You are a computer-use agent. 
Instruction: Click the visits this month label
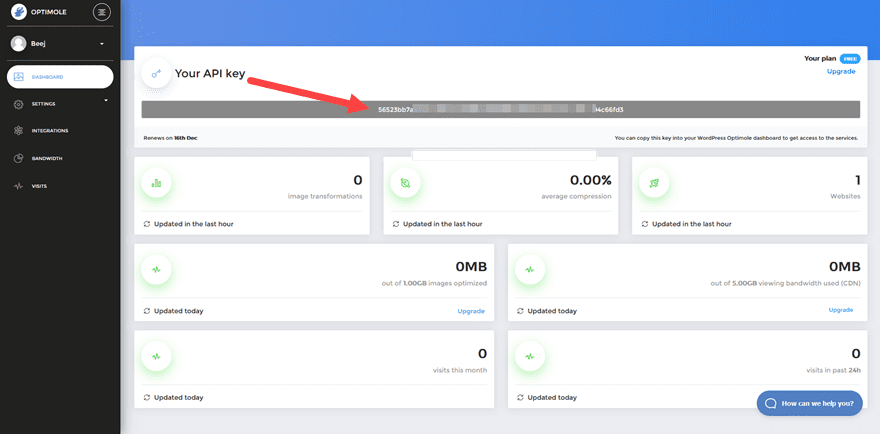pyautogui.click(x=460, y=370)
